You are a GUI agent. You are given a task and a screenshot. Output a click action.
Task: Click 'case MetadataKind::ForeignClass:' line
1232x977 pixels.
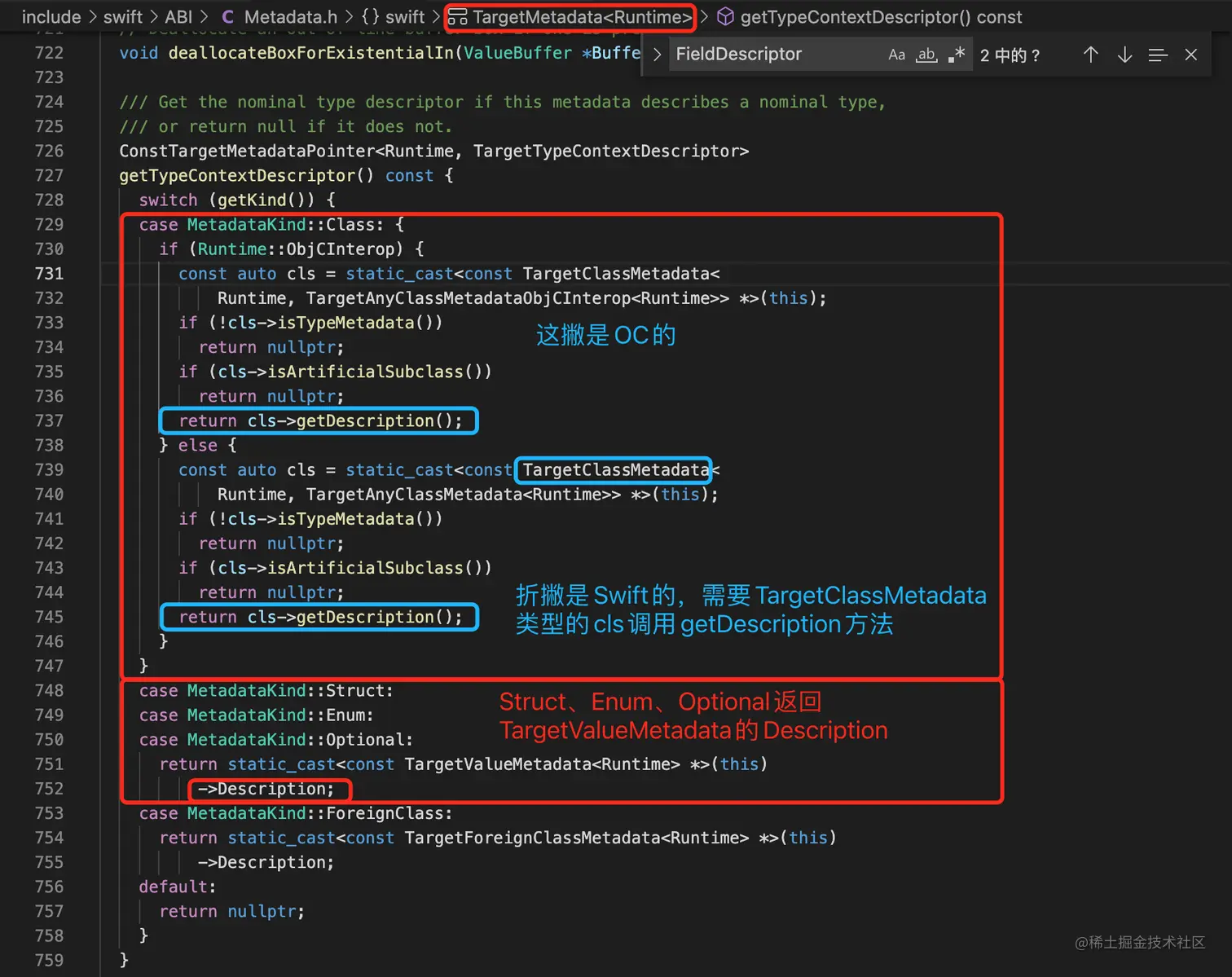tap(296, 813)
